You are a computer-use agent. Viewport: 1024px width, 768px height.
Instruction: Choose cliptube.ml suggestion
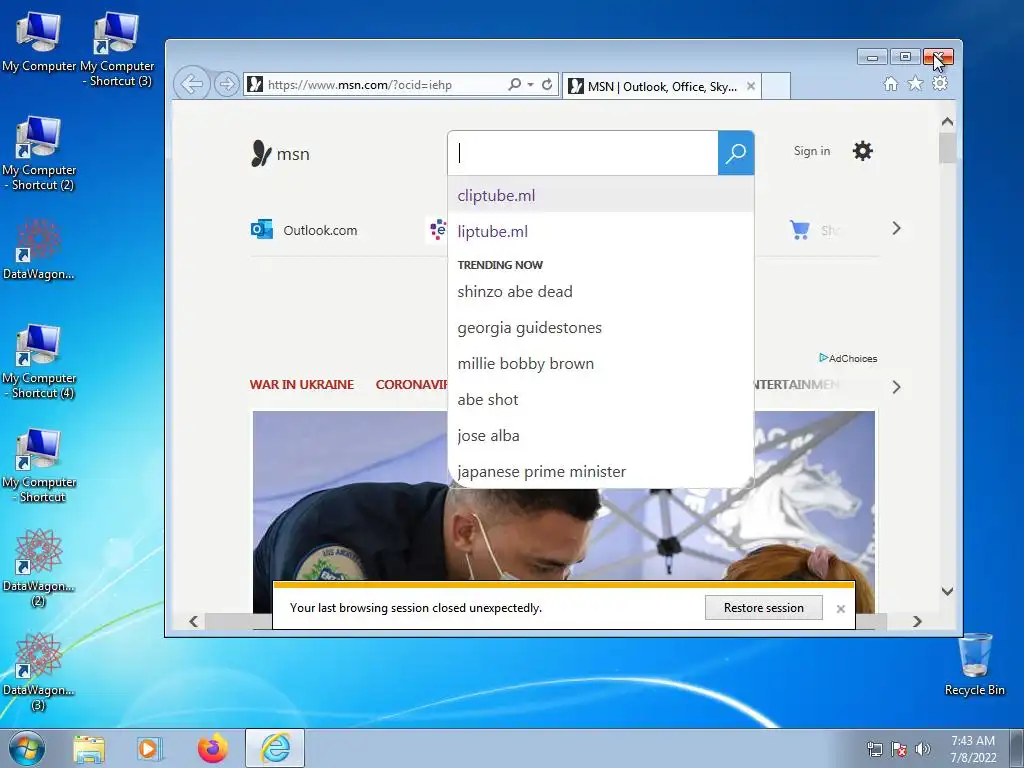pos(601,195)
